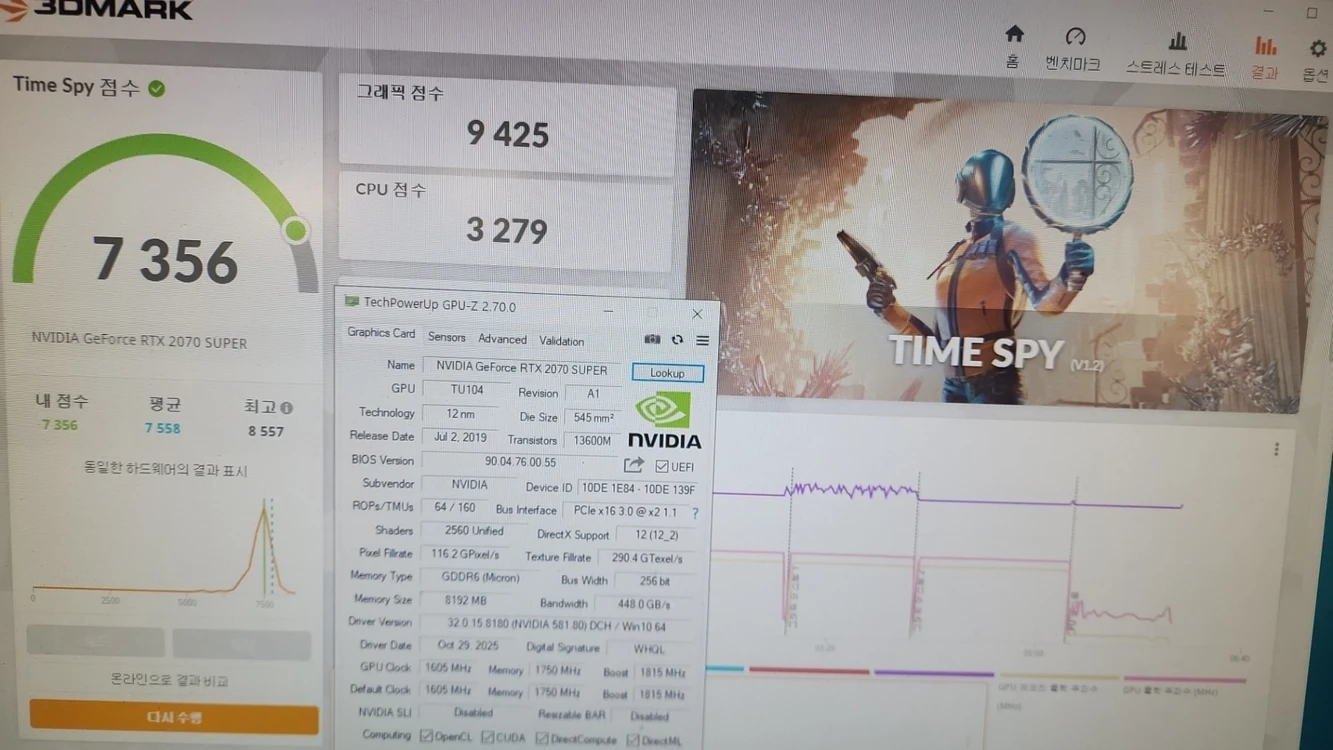The height and width of the screenshot is (750, 1333).
Task: Open the GPU-Z hamburger menu
Action: point(703,341)
